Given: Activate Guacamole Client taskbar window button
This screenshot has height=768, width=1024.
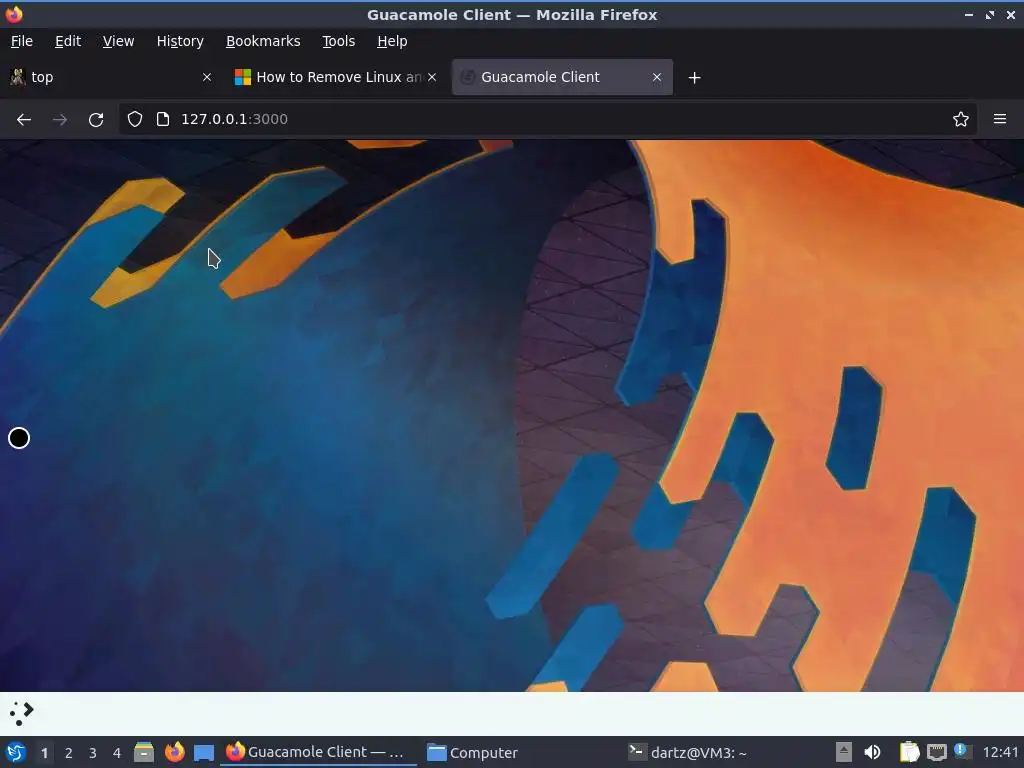Looking at the screenshot, I should coord(318,752).
